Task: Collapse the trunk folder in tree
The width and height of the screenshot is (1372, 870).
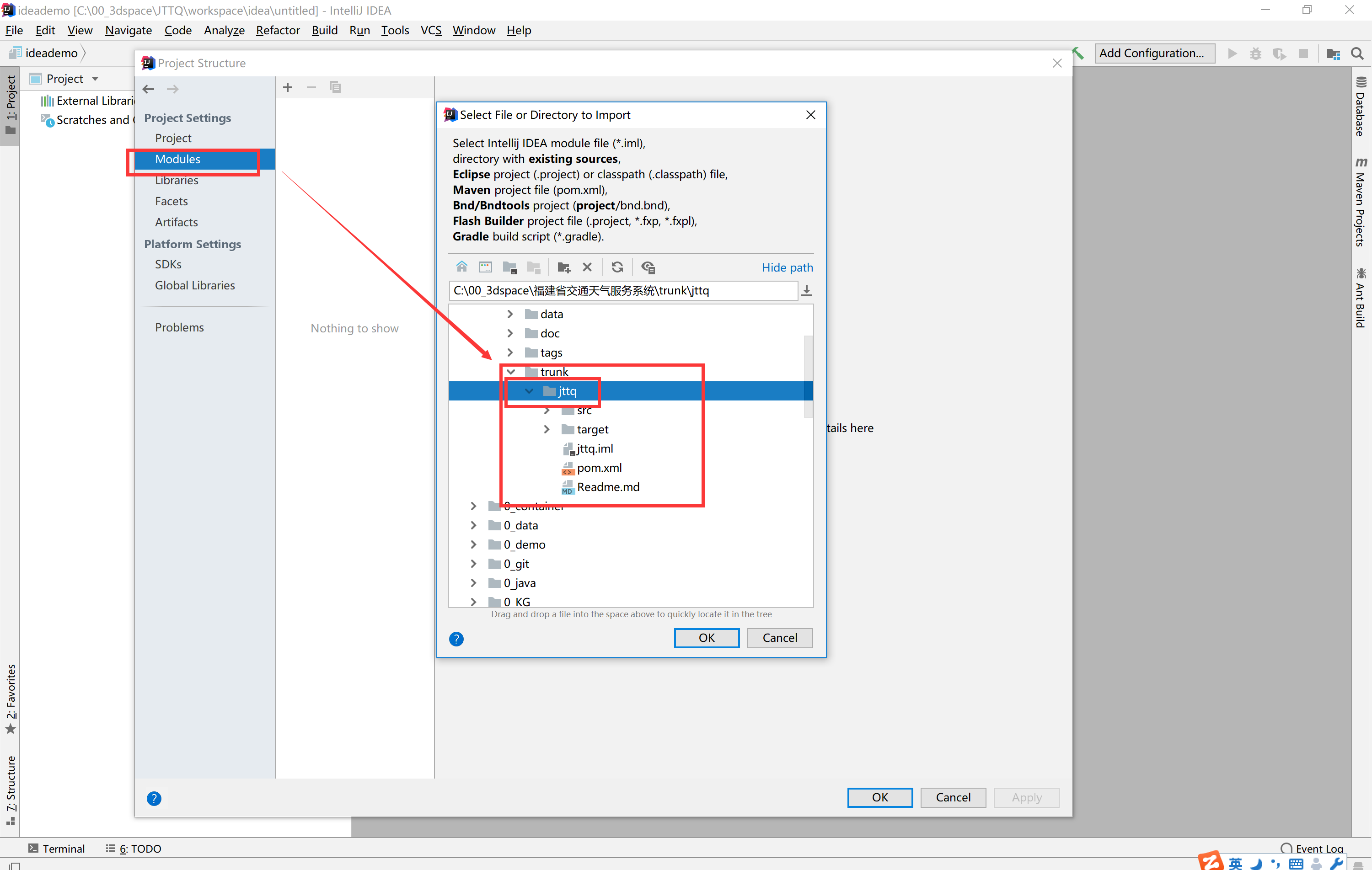Action: pyautogui.click(x=510, y=372)
